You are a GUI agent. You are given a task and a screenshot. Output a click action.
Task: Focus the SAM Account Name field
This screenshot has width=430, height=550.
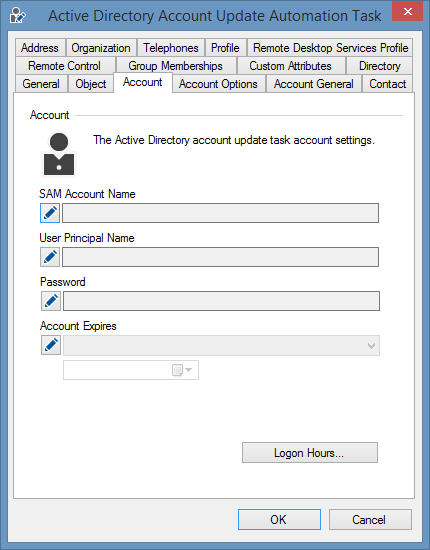tap(220, 213)
